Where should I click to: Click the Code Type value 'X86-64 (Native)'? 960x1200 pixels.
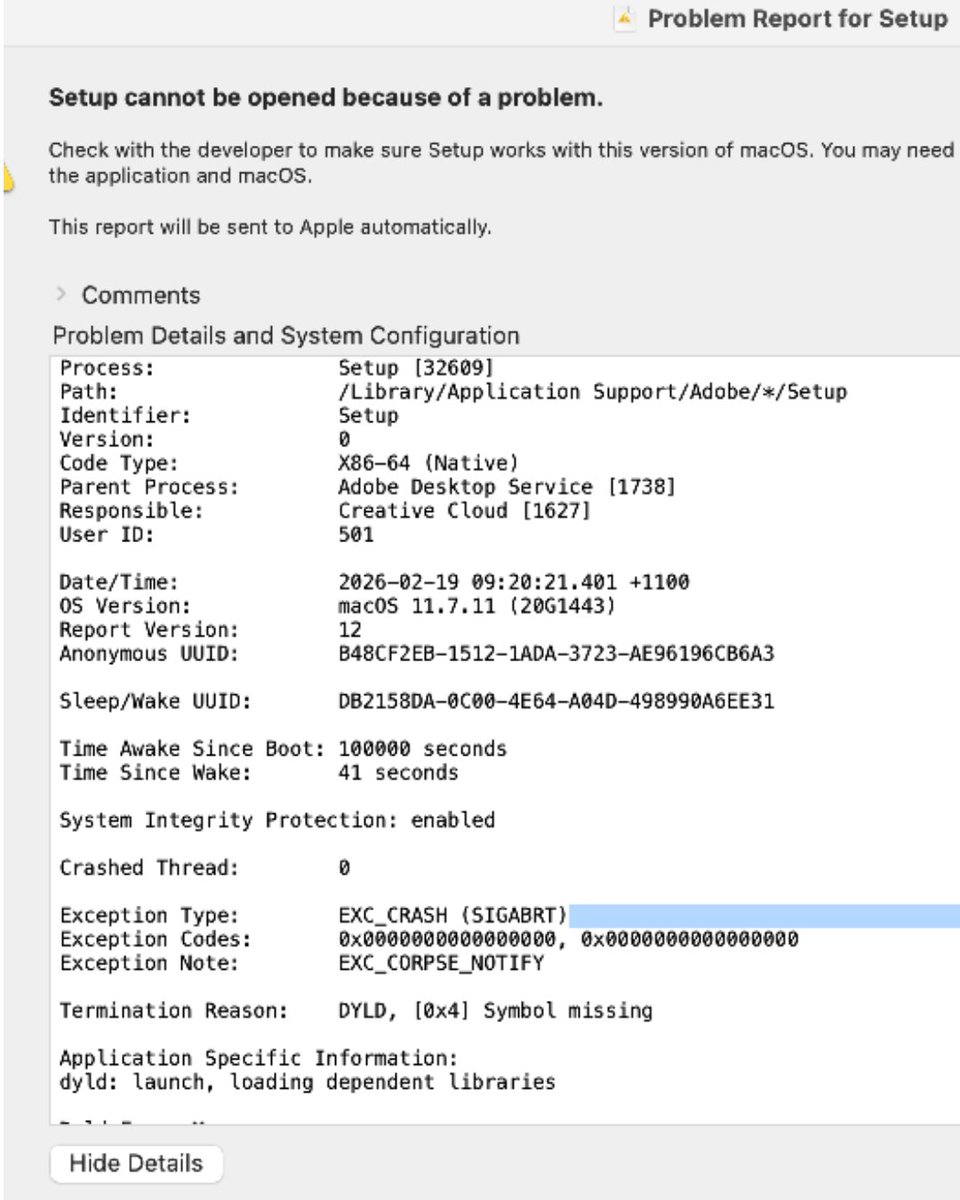click(x=428, y=463)
